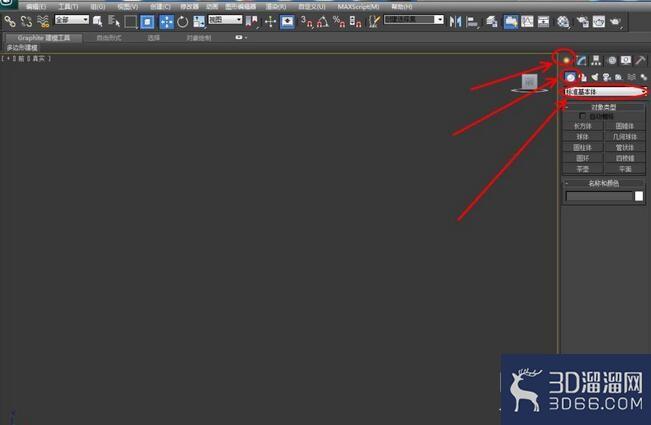
Task: Switch to the 对象绘制 ribbon tab
Action: coord(198,38)
